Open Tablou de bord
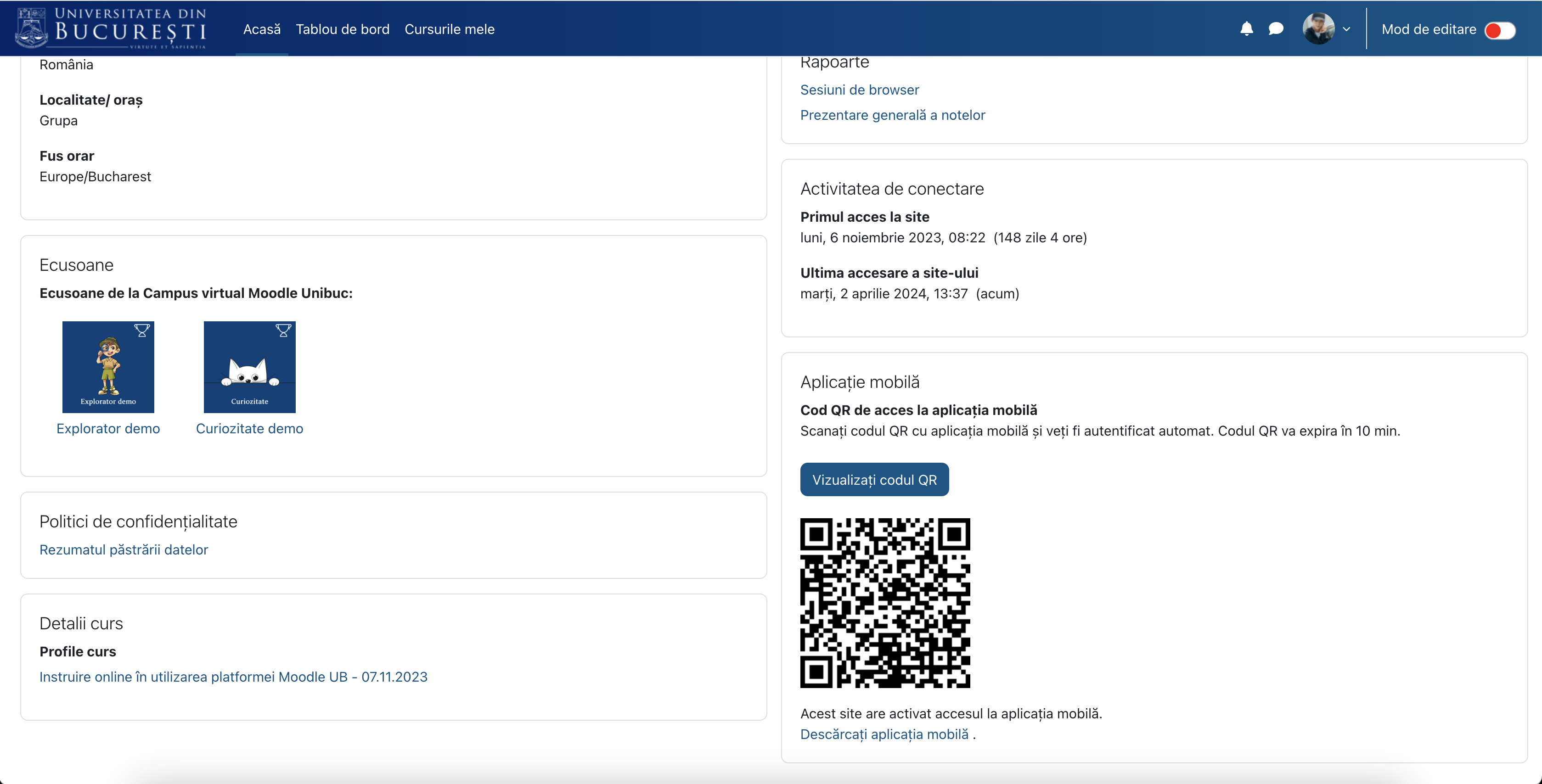The image size is (1542, 784). (x=343, y=29)
